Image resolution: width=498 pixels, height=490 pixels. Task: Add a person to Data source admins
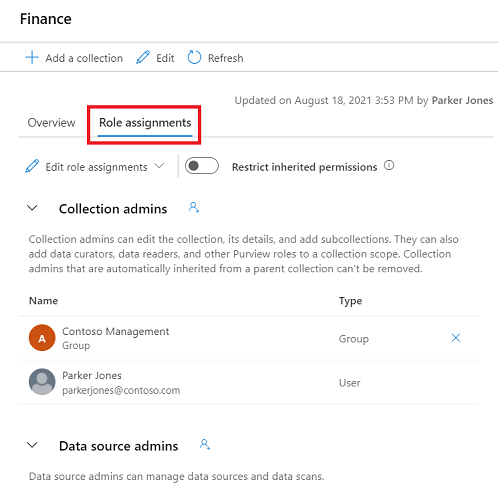click(x=205, y=444)
